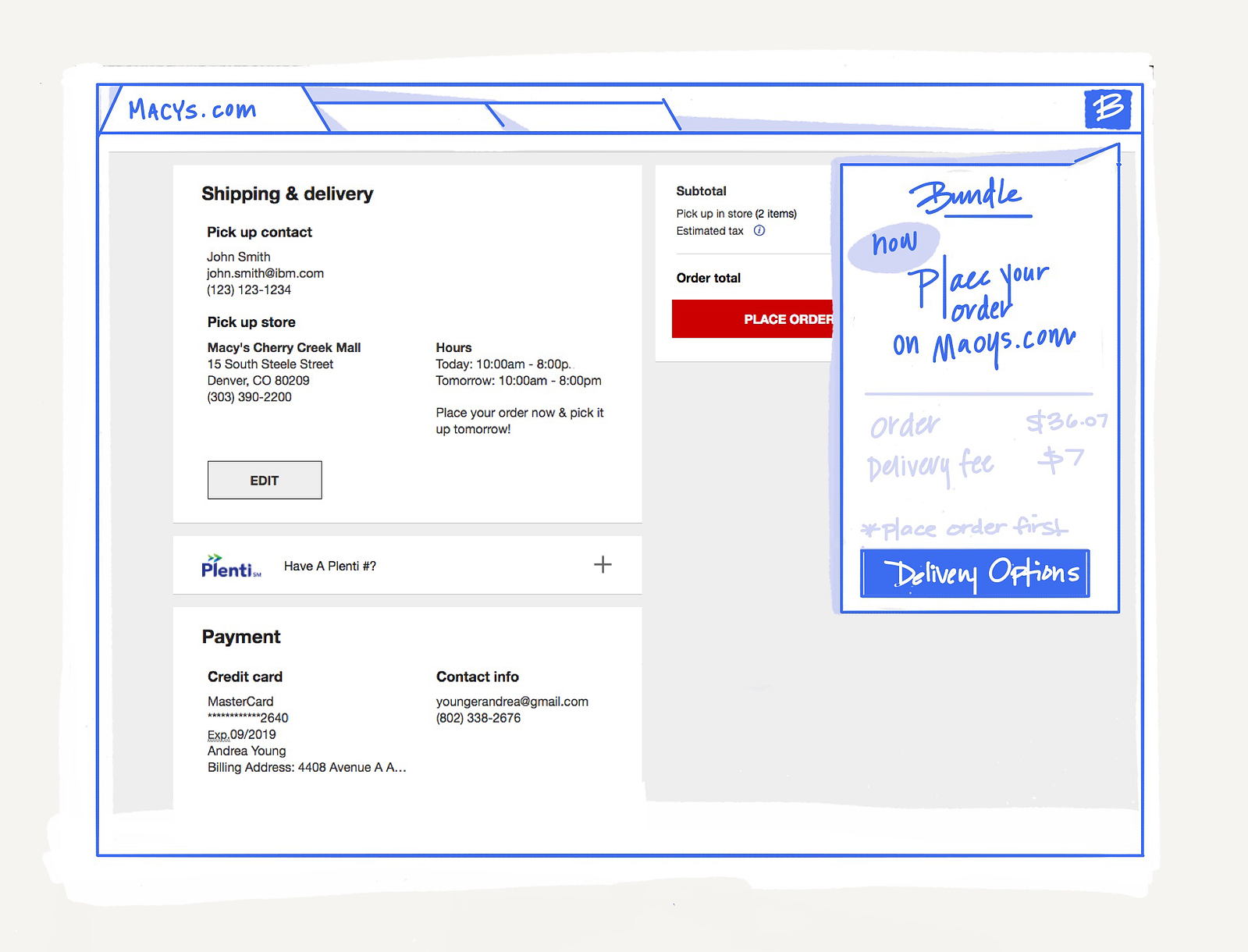Click the Plenti logo

[x=231, y=566]
